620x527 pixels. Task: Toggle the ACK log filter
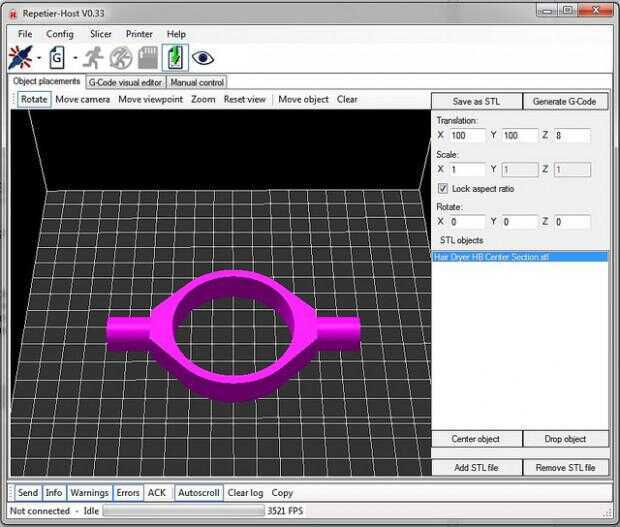click(157, 493)
